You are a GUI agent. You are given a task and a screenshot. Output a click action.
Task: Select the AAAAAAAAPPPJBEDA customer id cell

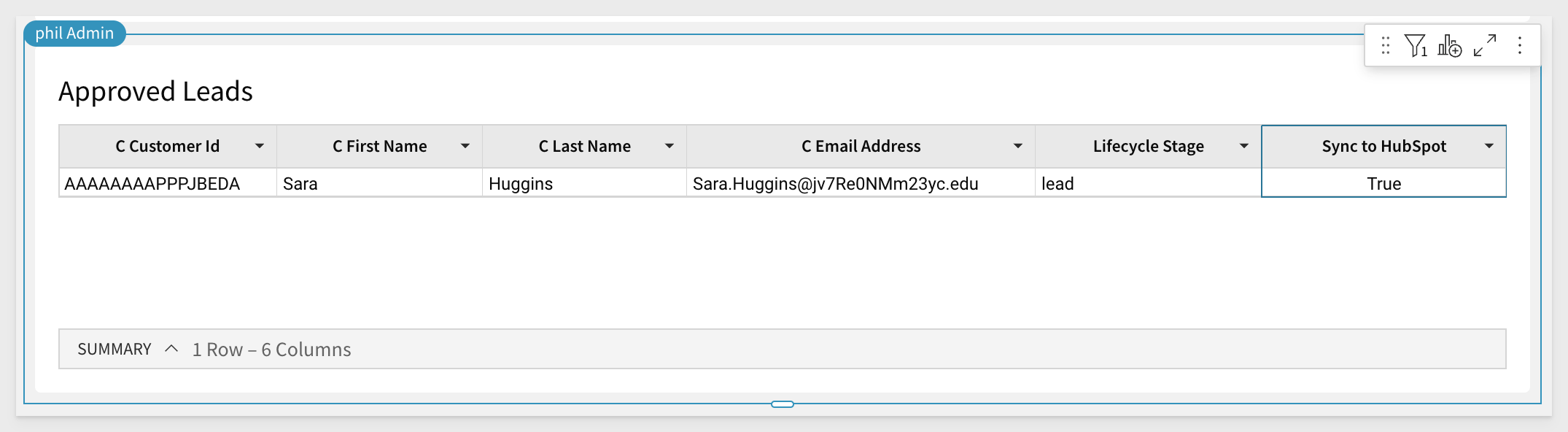(168, 183)
